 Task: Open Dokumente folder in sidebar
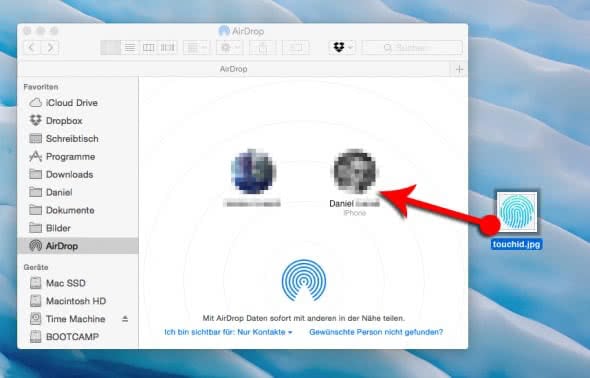(78, 210)
